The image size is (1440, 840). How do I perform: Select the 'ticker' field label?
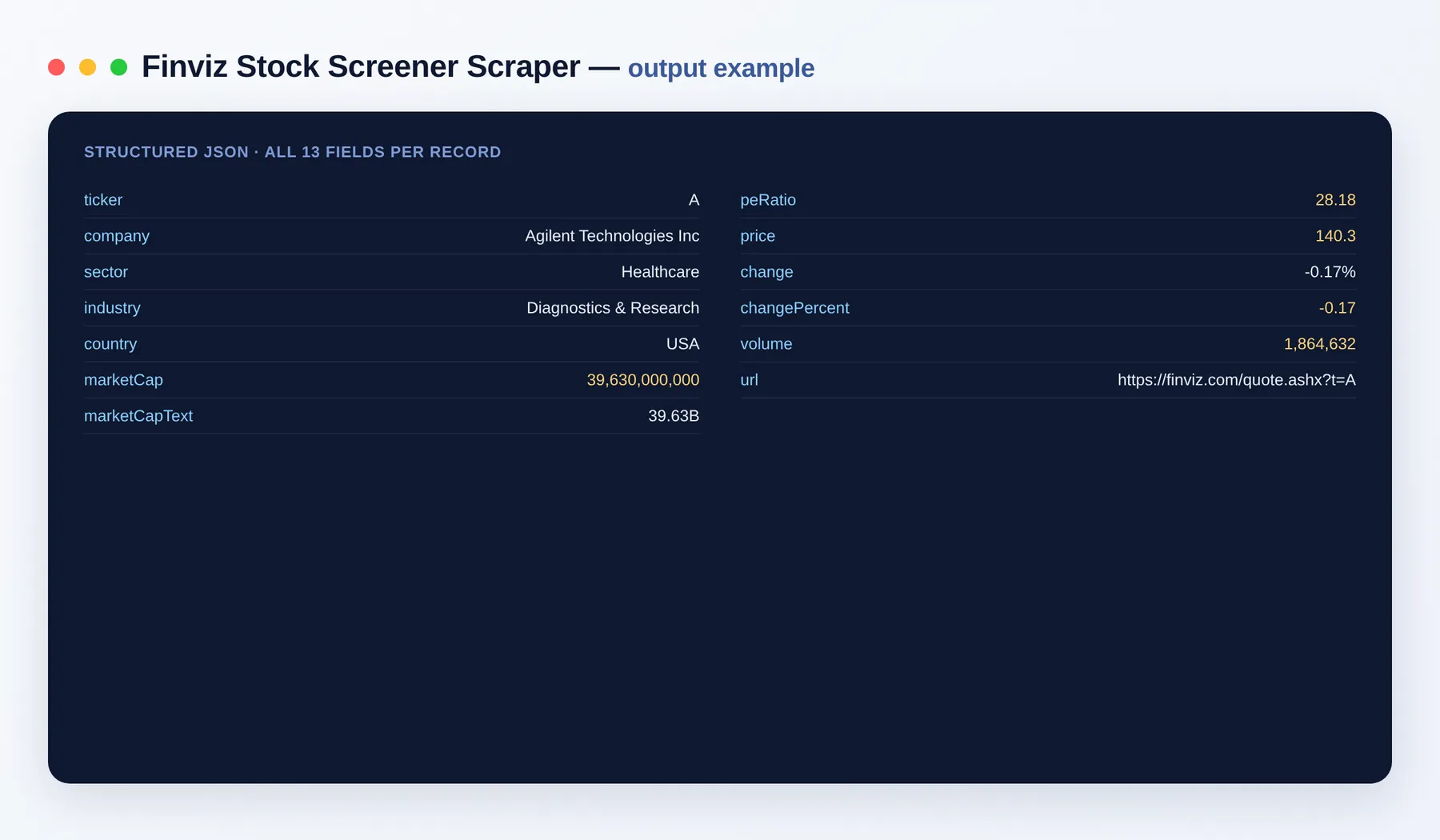(103, 200)
